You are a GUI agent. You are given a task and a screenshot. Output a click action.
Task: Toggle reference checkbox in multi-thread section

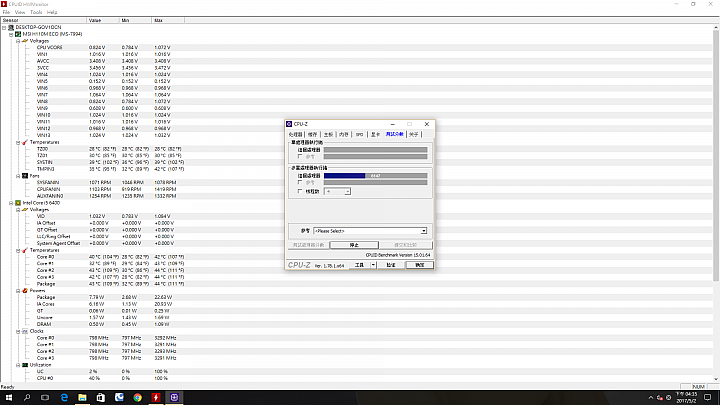coord(300,182)
